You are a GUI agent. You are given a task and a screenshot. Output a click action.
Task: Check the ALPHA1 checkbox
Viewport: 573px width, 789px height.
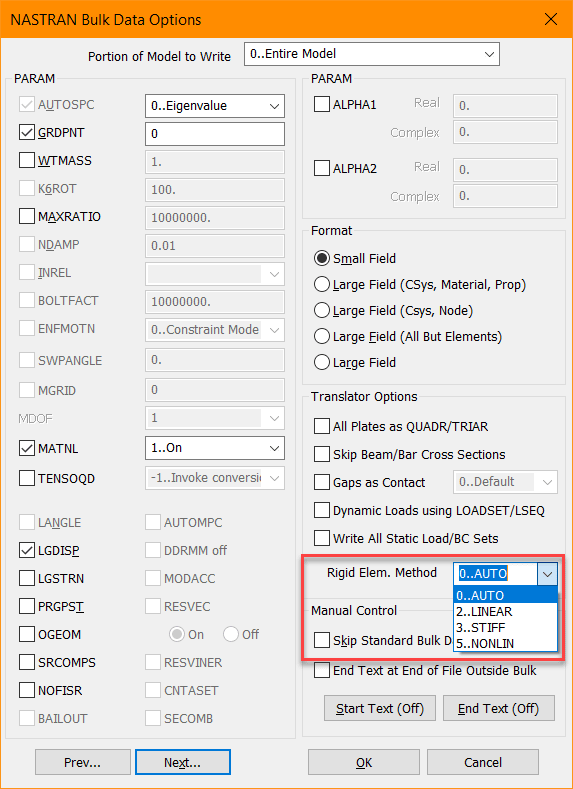[321, 105]
